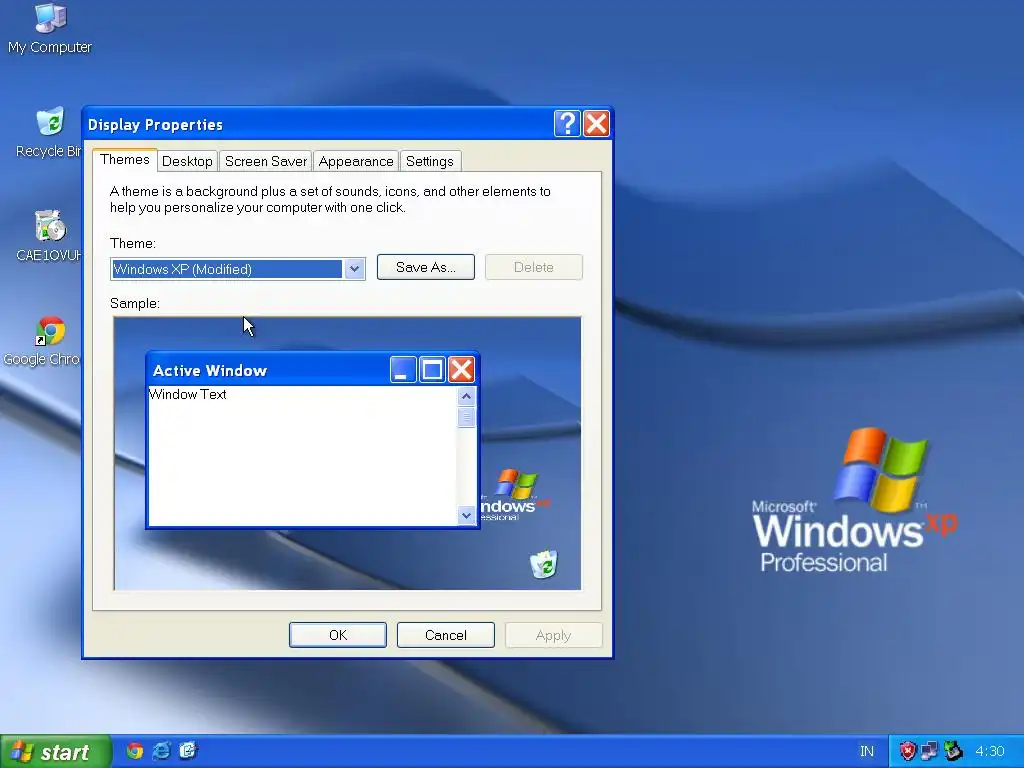
Task: Click the taskbar clock showing 4:30
Action: click(x=989, y=752)
